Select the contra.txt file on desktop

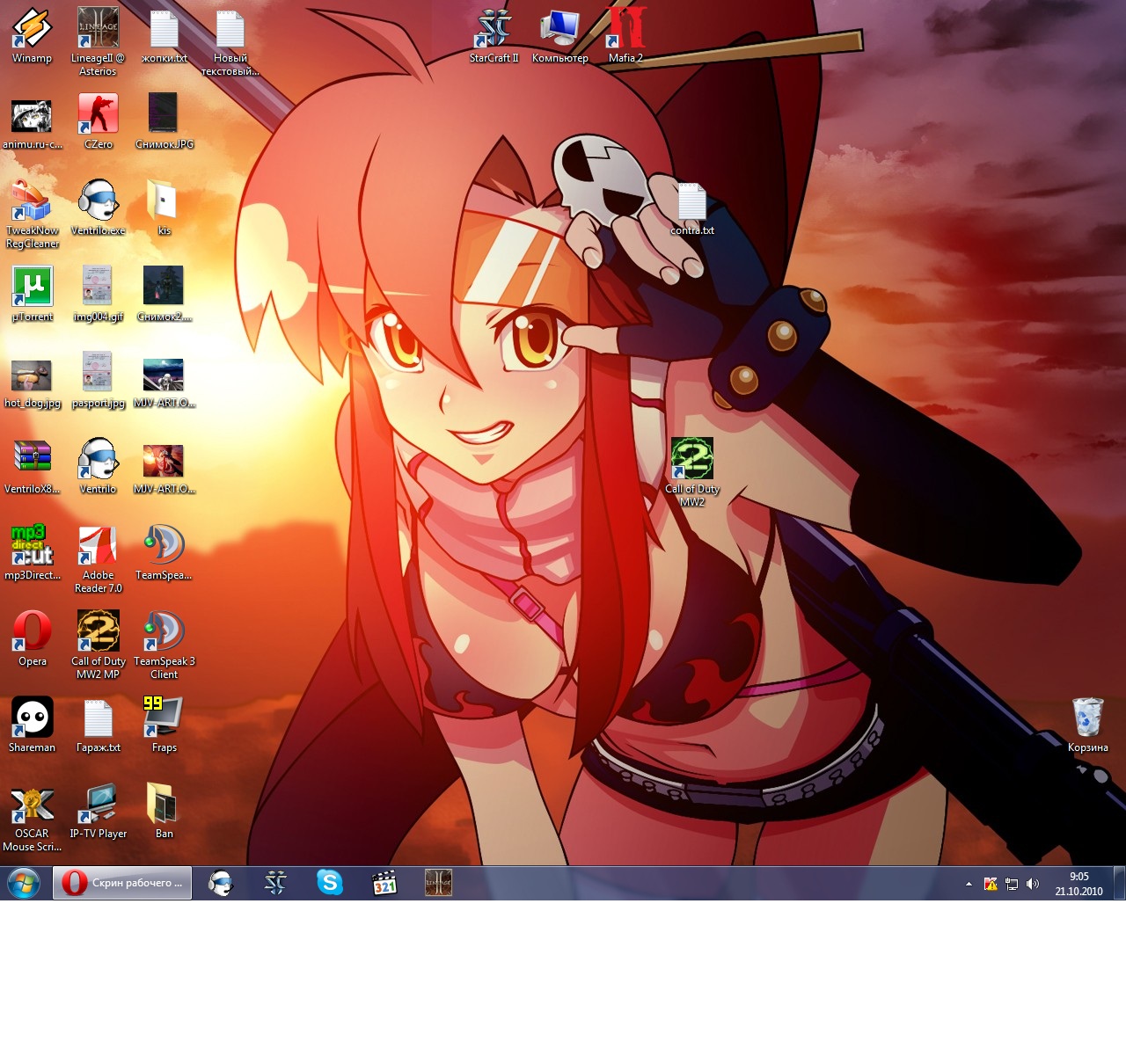691,204
